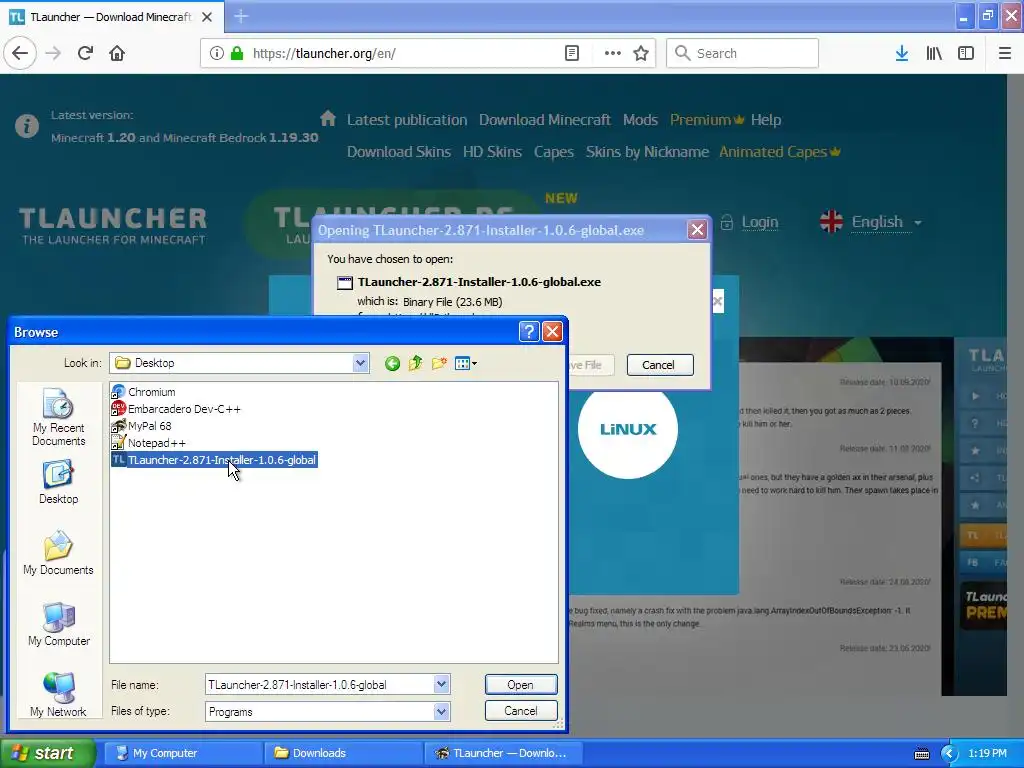Image resolution: width=1024 pixels, height=768 pixels.
Task: Open My Recent Documents in places bar
Action: point(58,417)
